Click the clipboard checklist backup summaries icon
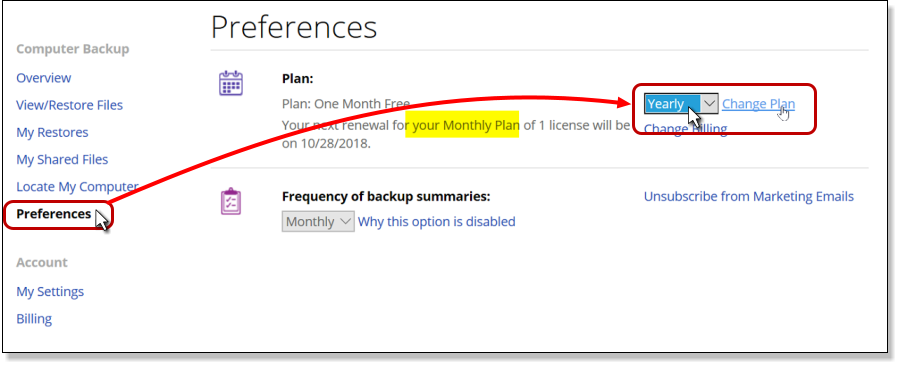 [231, 202]
